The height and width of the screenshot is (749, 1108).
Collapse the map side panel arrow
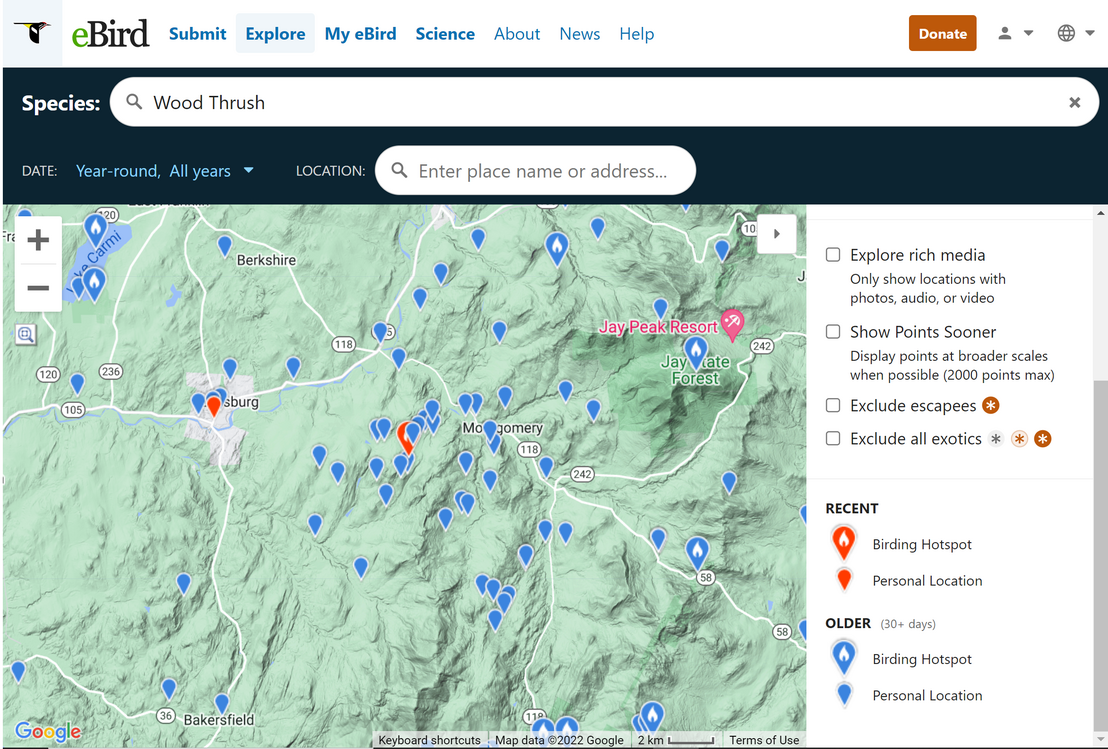(x=777, y=234)
